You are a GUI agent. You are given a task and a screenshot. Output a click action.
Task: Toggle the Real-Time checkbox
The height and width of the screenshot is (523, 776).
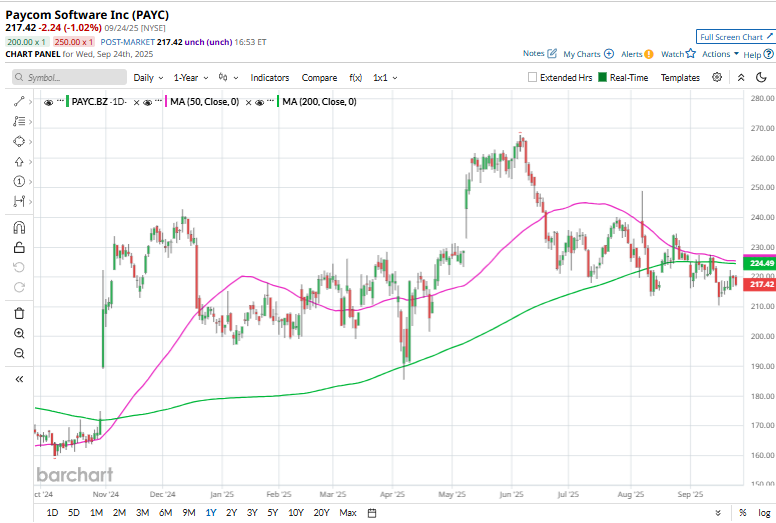[x=603, y=77]
